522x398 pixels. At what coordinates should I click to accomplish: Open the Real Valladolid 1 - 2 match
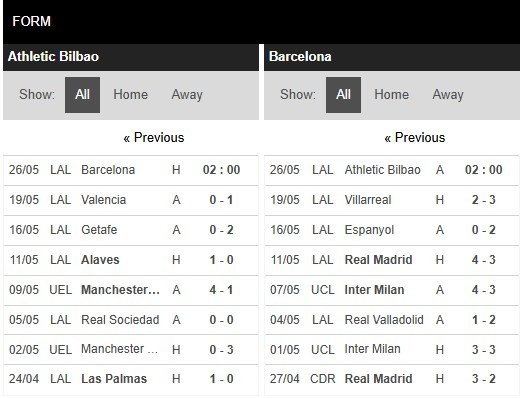tap(392, 320)
